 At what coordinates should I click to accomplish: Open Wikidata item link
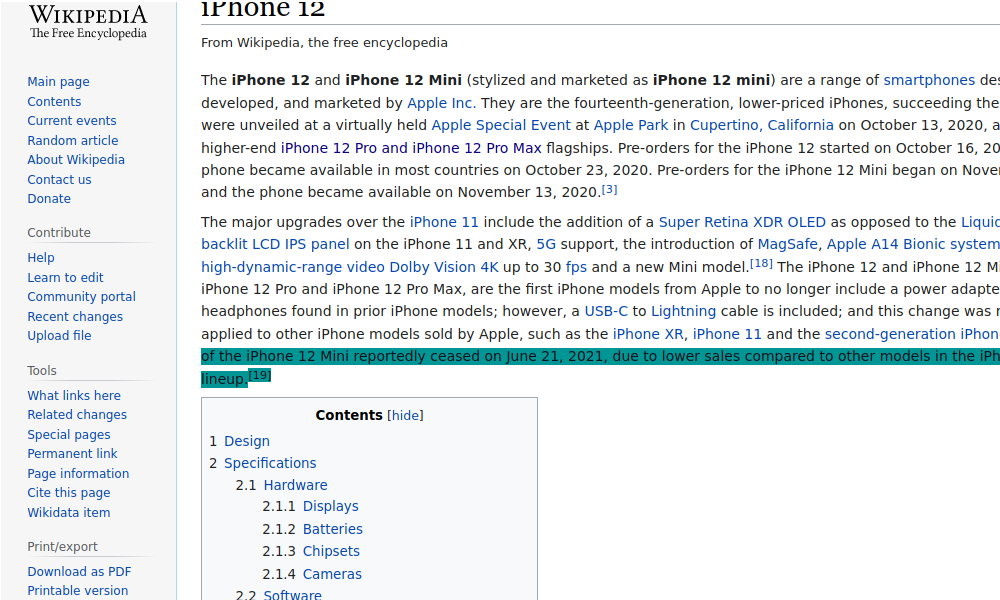click(x=69, y=512)
